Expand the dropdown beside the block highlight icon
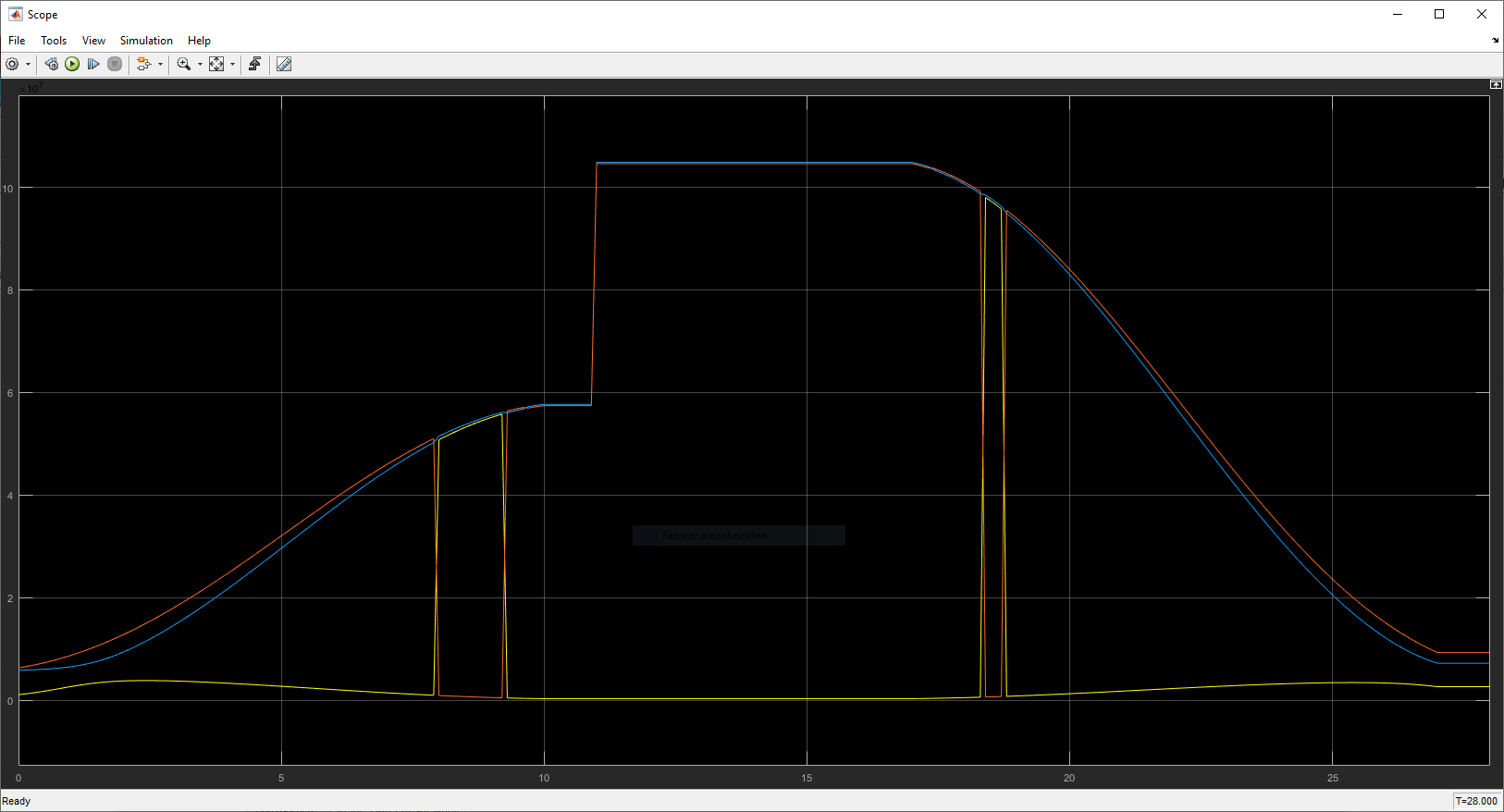 click(160, 65)
